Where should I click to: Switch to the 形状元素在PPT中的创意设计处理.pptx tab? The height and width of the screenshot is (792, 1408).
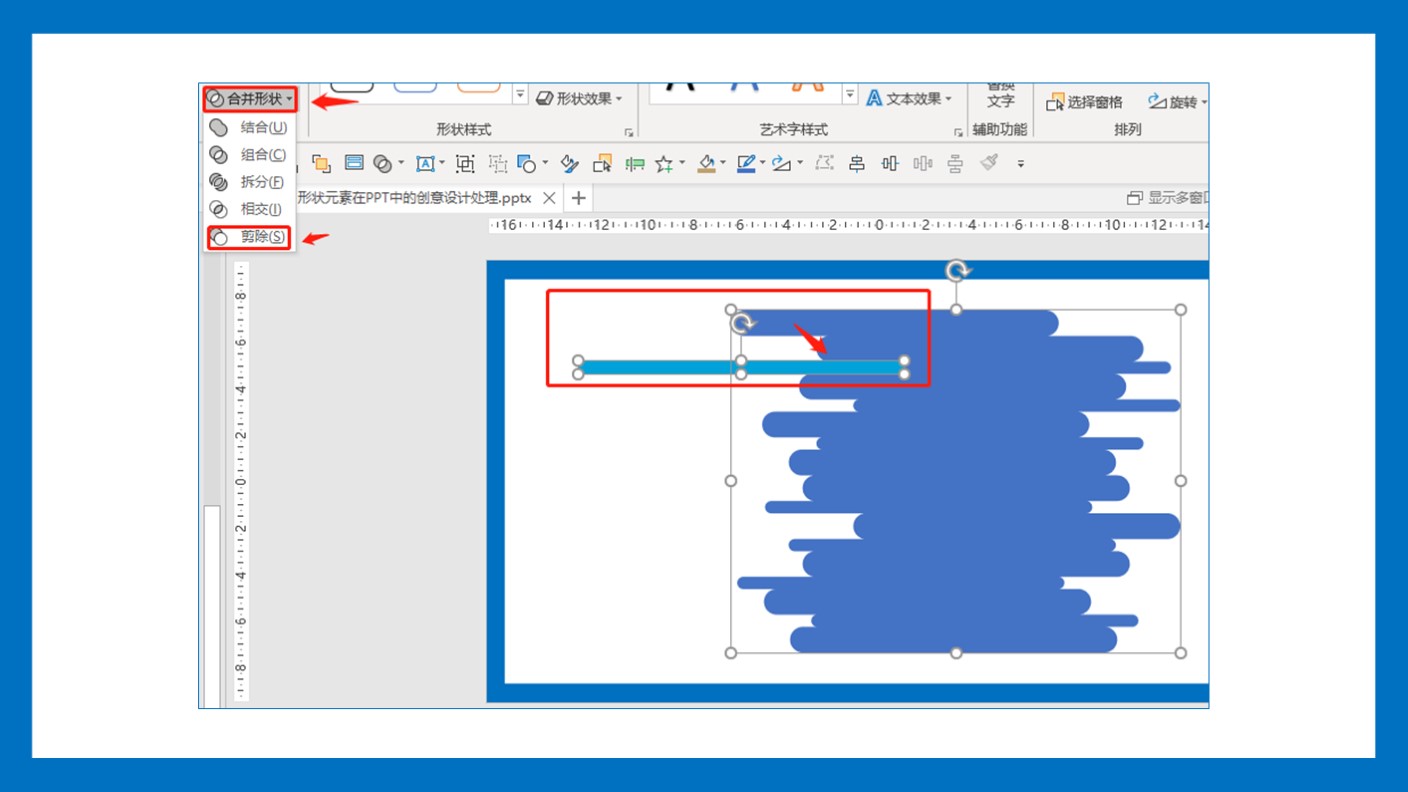(414, 198)
